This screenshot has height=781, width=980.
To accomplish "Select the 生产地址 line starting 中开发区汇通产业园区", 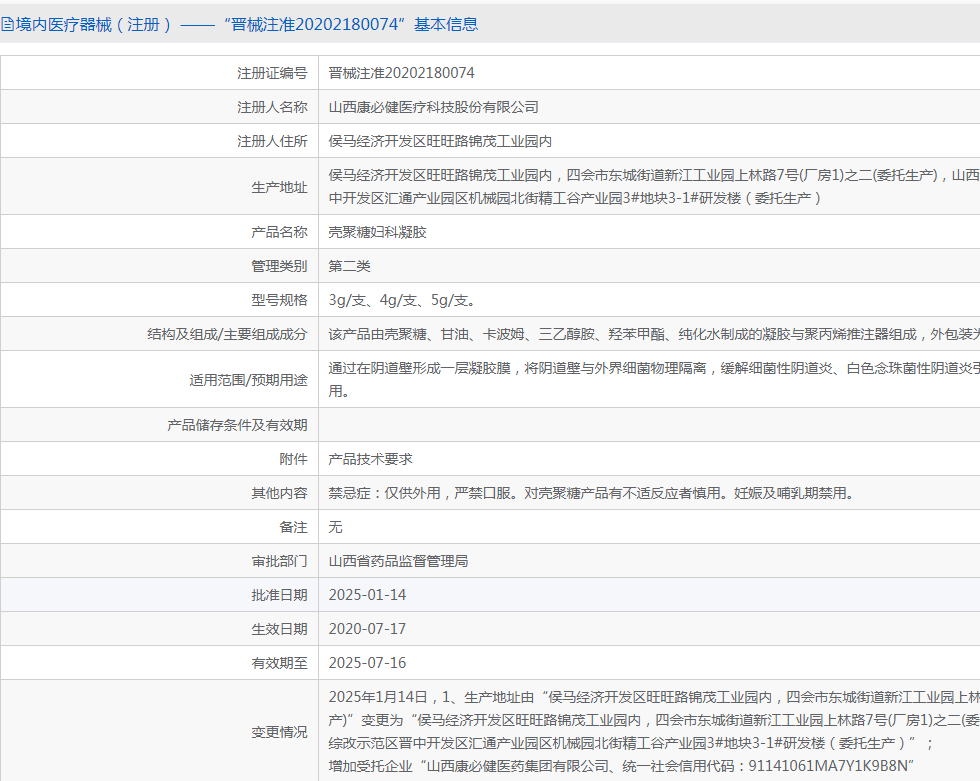I will pyautogui.click(x=574, y=198).
